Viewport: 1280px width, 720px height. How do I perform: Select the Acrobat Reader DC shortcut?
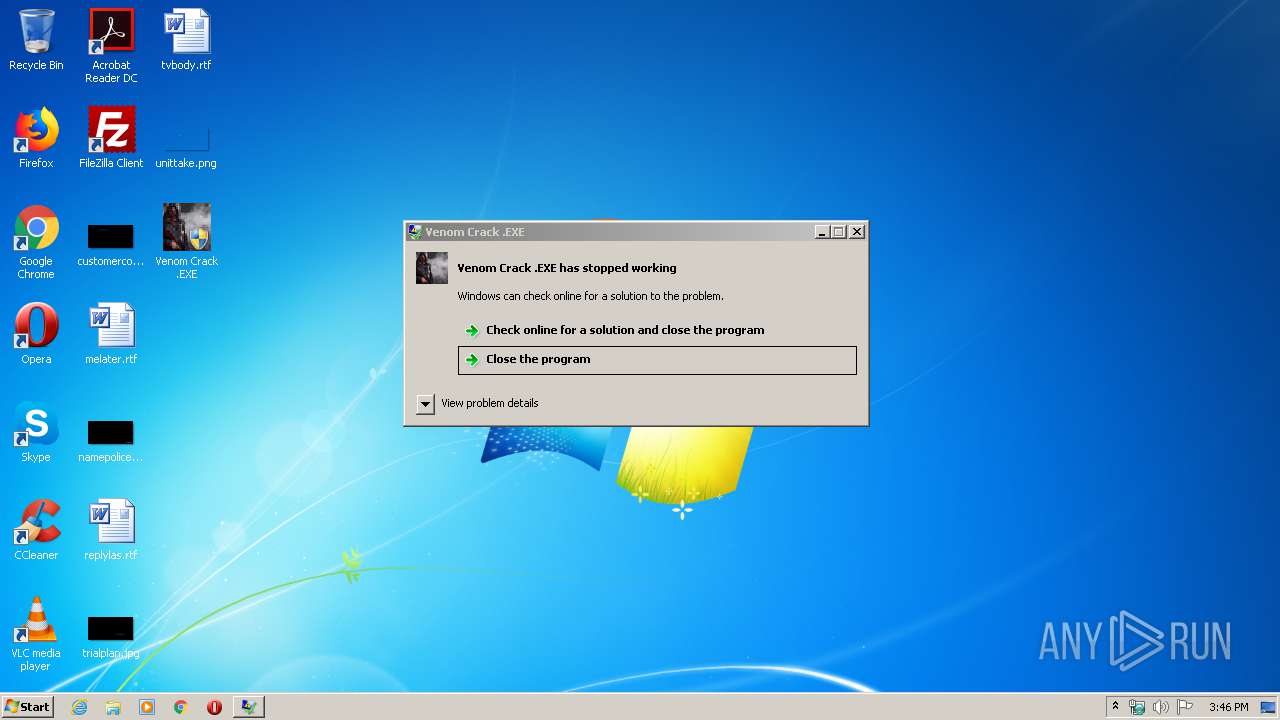(x=111, y=46)
